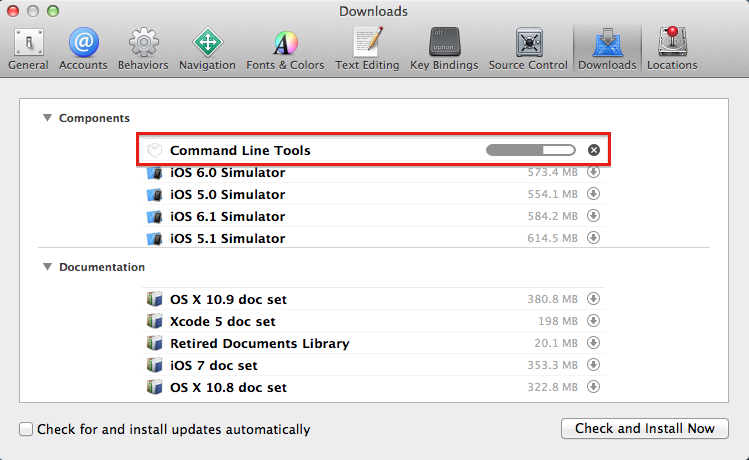Switch to Key Bindings preferences
749x460 pixels.
coord(444,50)
